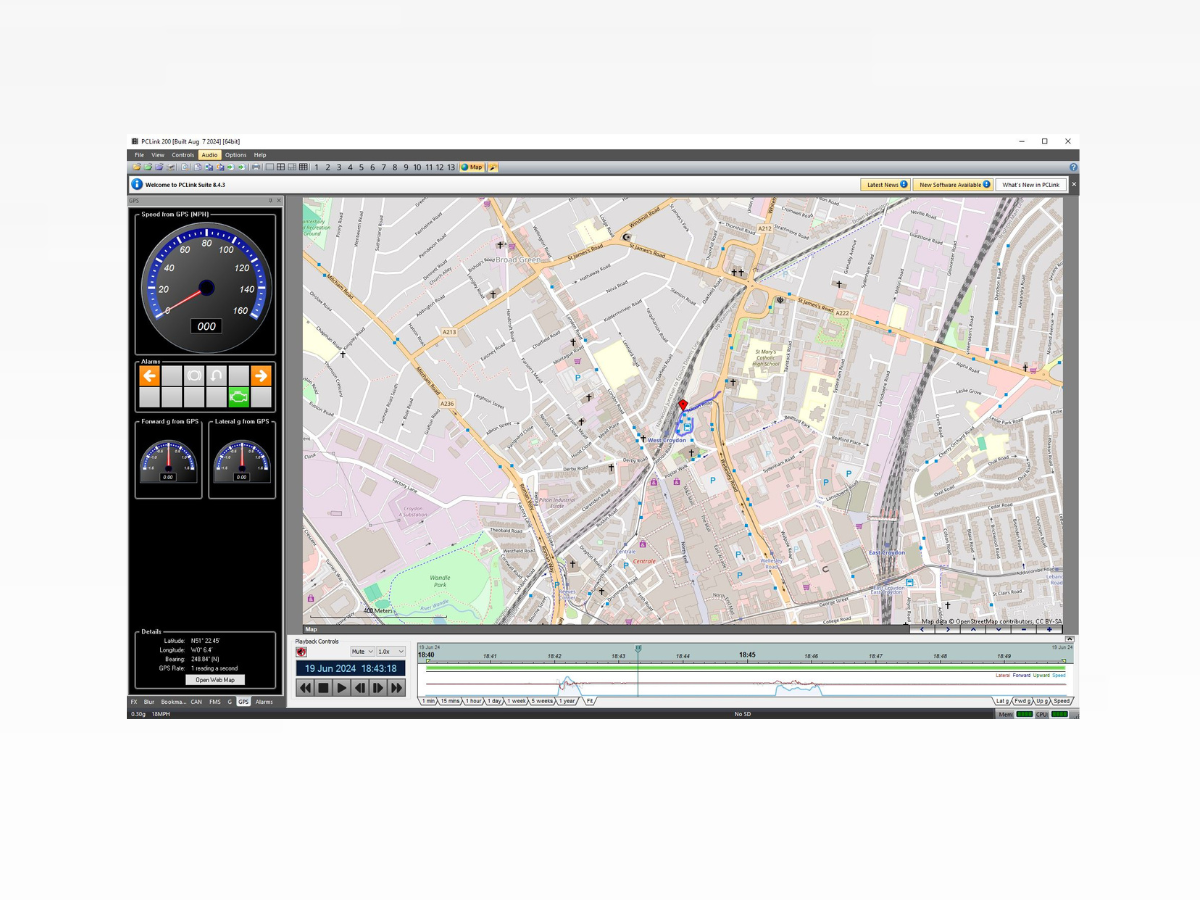The width and height of the screenshot is (1200, 900).
Task: Set timeline range to 1 week
Action: (516, 701)
